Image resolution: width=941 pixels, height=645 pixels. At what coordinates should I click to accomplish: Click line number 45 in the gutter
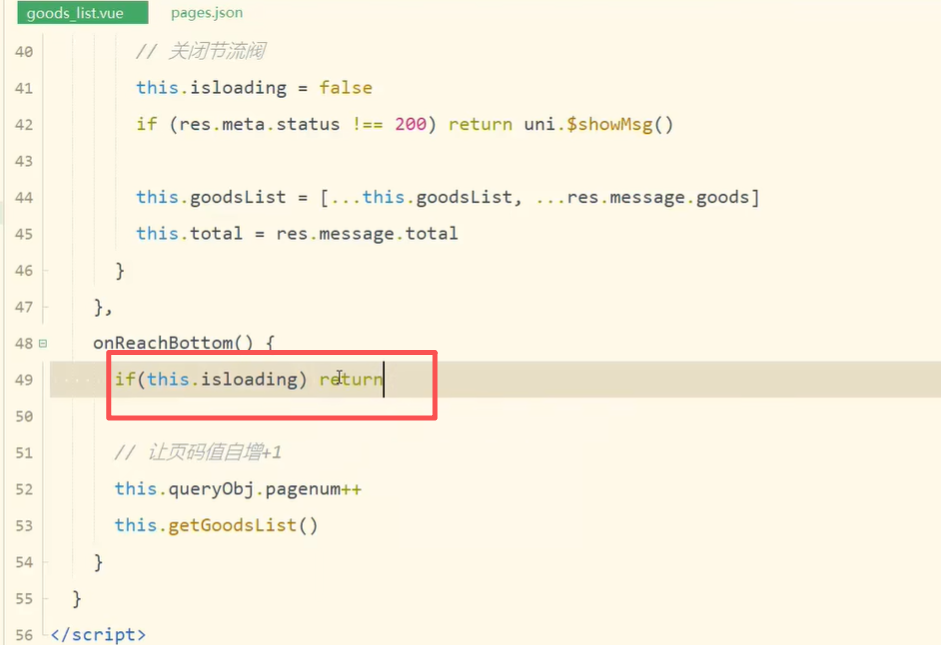click(x=24, y=234)
